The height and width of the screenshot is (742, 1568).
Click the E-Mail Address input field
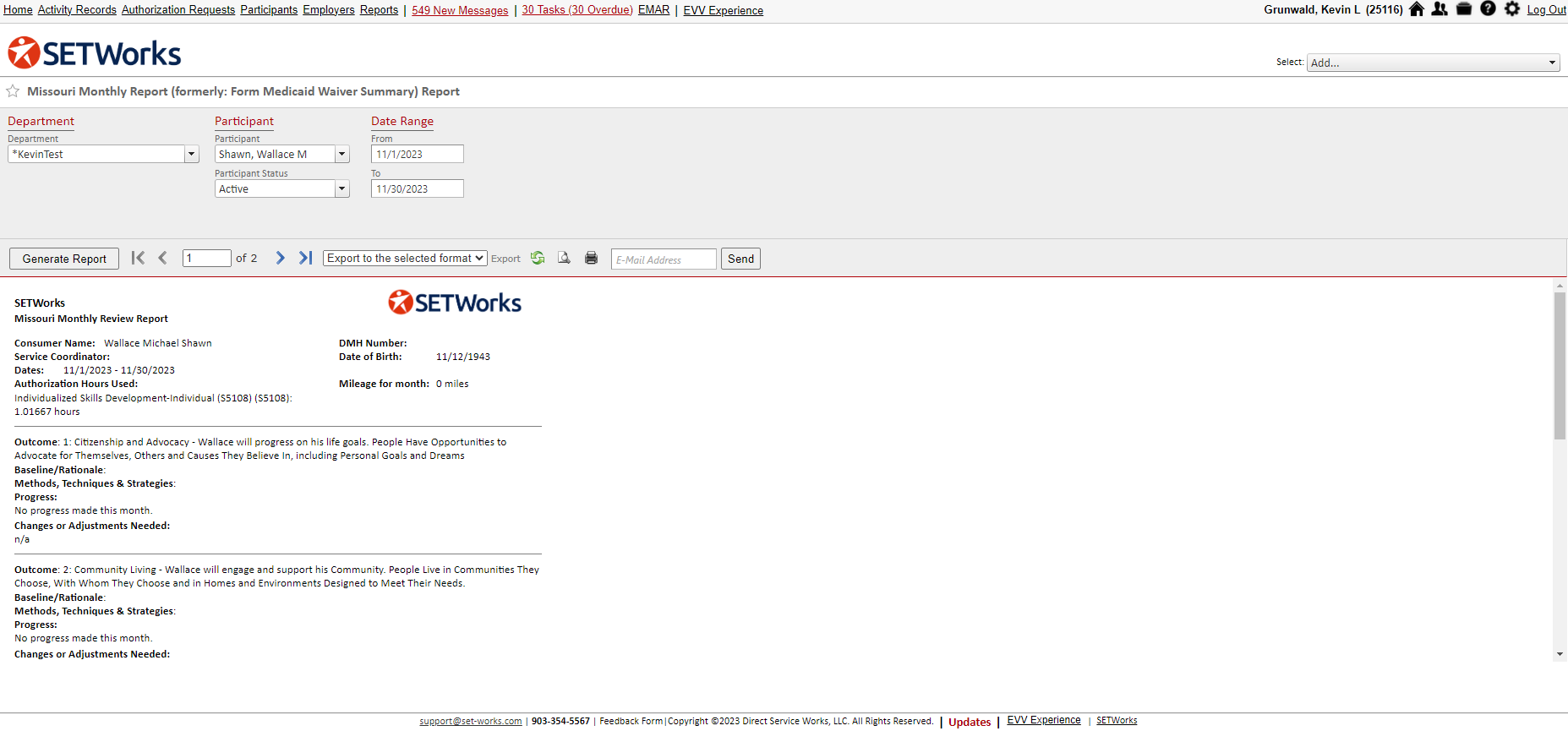(664, 259)
